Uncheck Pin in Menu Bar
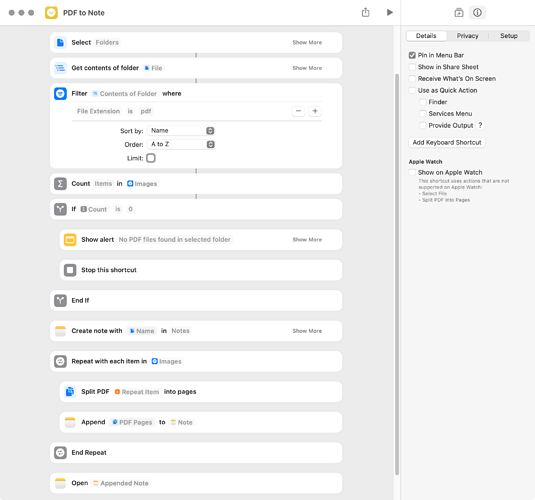This screenshot has width=535, height=500. pyautogui.click(x=412, y=55)
